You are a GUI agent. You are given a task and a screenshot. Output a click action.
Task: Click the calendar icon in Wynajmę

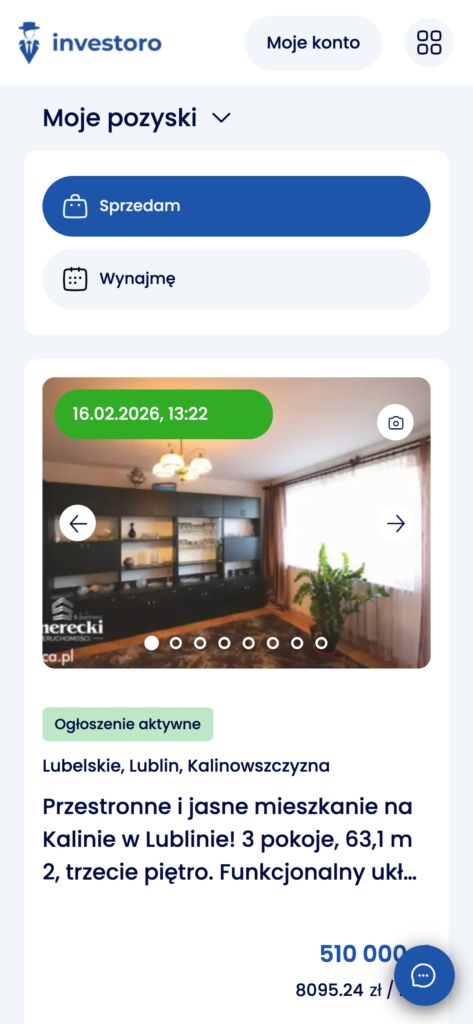click(74, 279)
